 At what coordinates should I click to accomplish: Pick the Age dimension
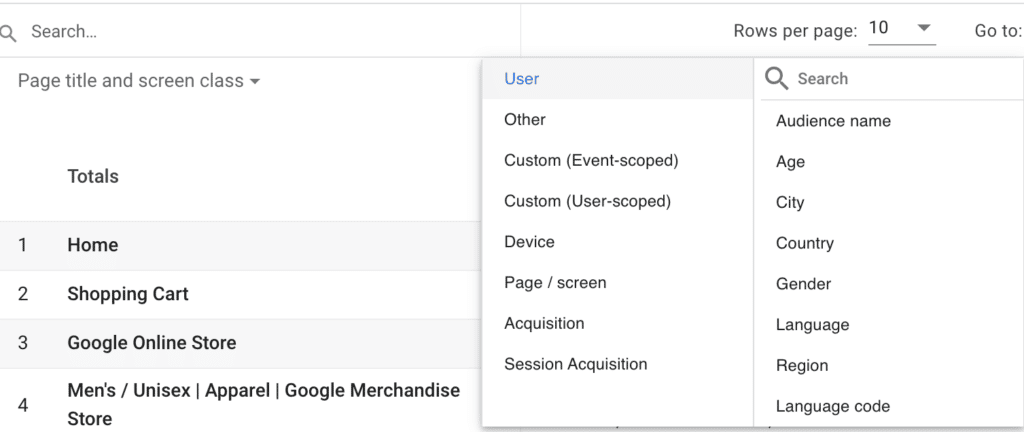coord(790,162)
